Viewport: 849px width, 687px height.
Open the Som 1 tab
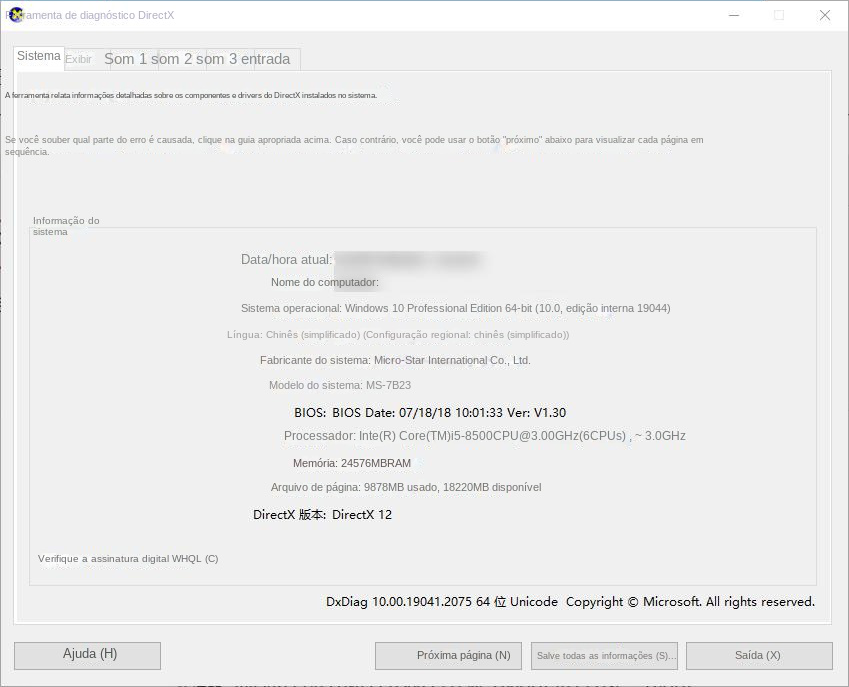(126, 59)
